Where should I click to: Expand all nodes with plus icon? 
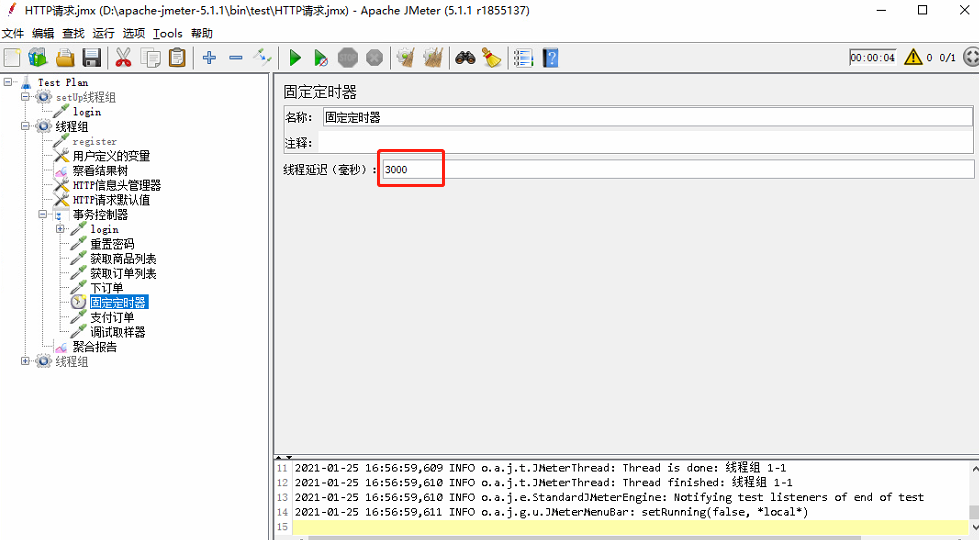[x=209, y=58]
